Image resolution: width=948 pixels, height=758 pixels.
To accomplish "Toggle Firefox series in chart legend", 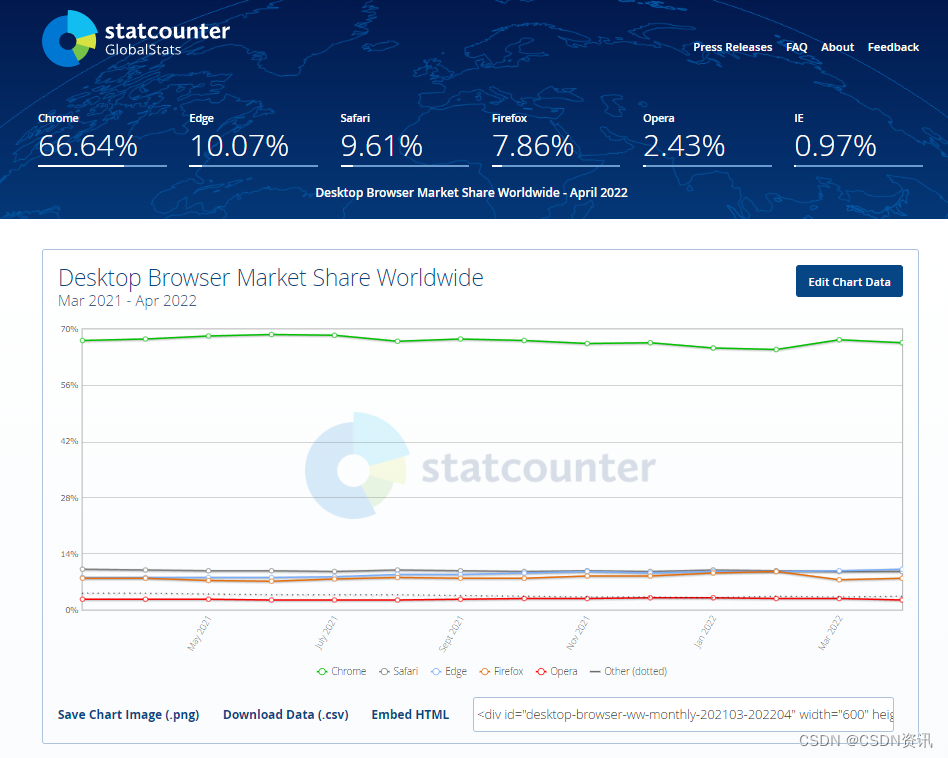I will coord(501,672).
